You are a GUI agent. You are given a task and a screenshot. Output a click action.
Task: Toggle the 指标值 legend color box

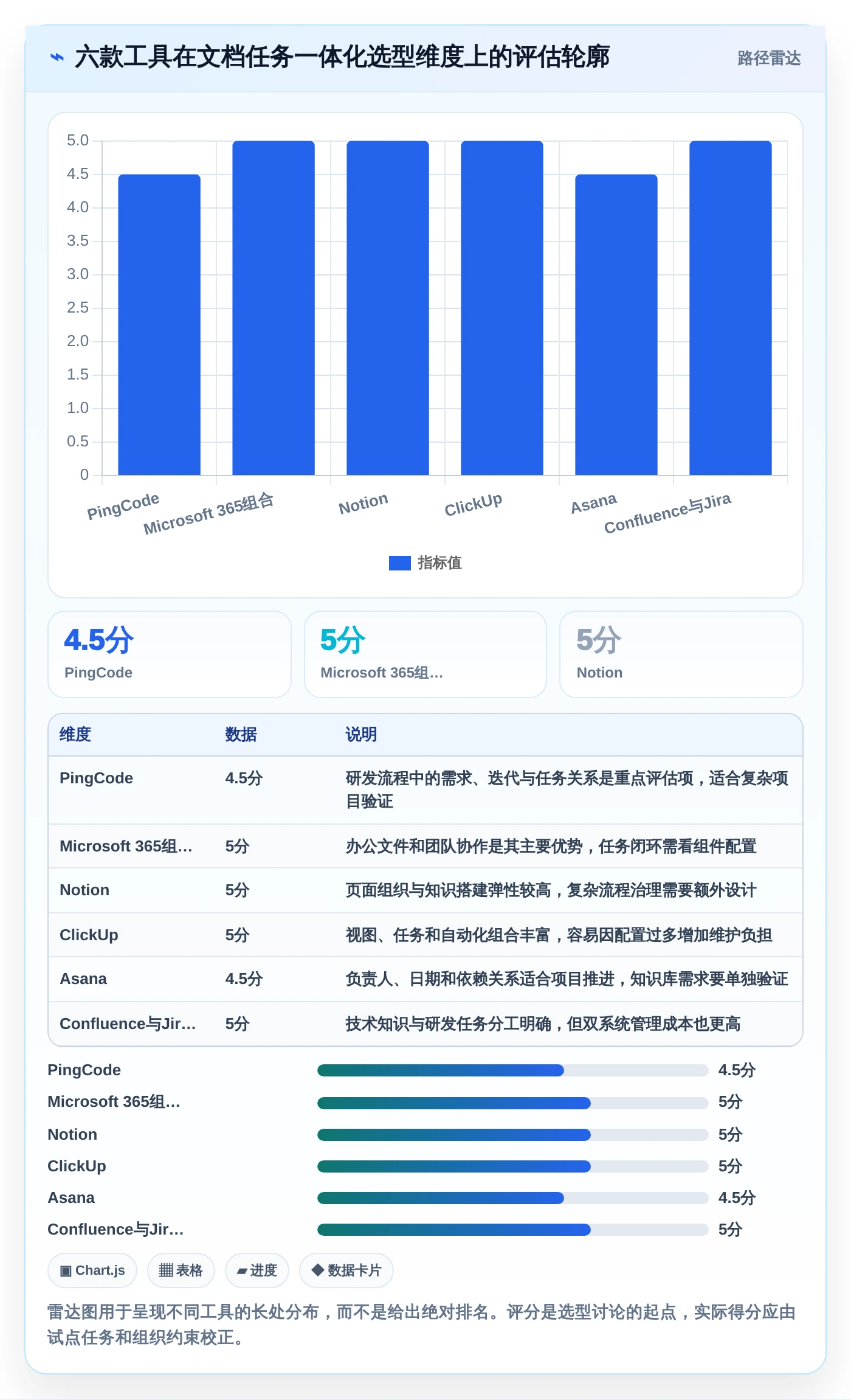click(x=399, y=563)
